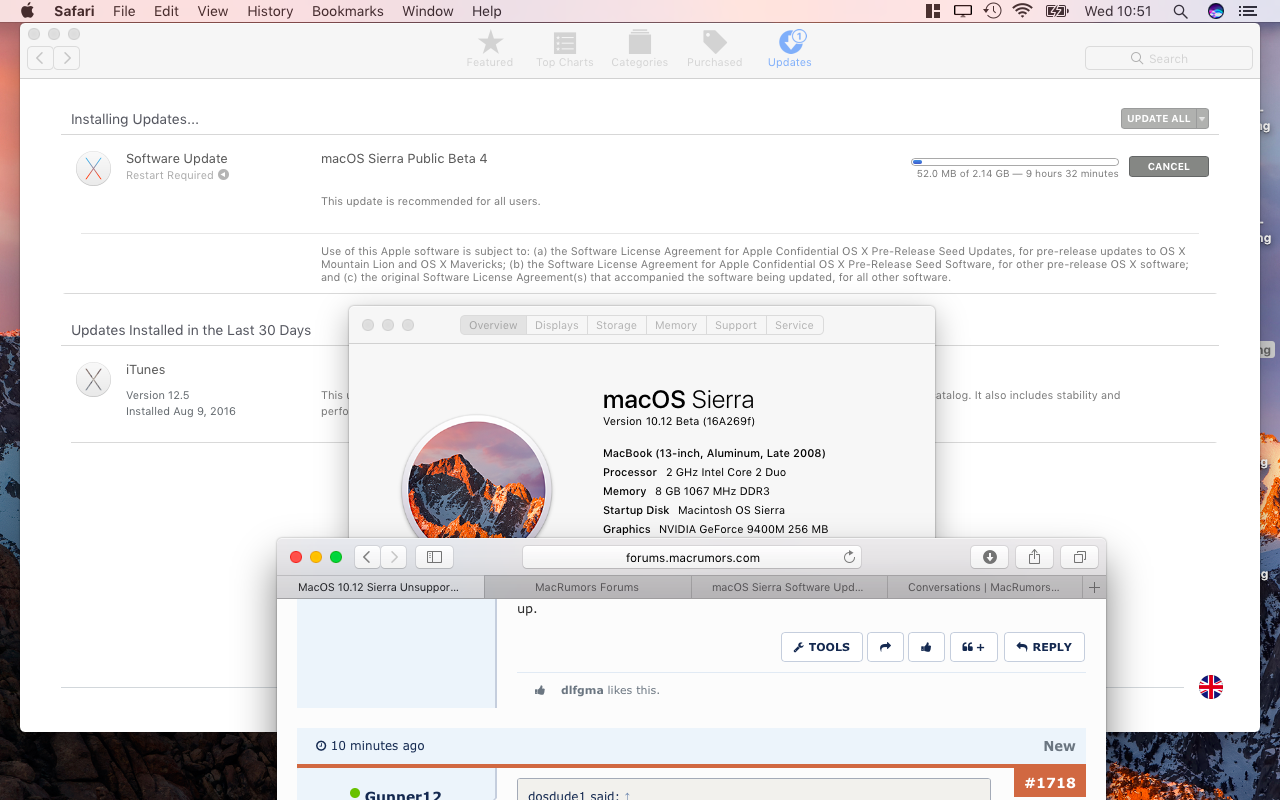Open Time Machine menu bar icon

(992, 11)
